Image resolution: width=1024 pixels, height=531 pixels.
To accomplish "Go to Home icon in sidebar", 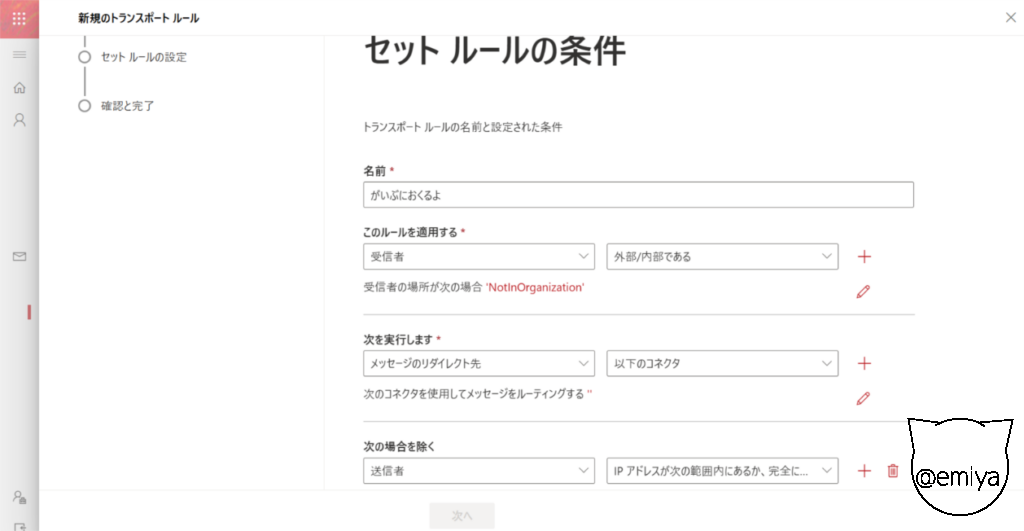I will click(x=19, y=88).
